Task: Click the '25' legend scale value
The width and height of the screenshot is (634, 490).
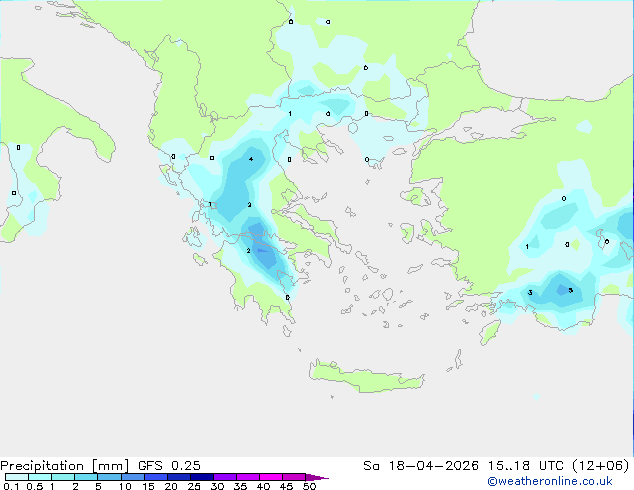Action: pyautogui.click(x=194, y=486)
